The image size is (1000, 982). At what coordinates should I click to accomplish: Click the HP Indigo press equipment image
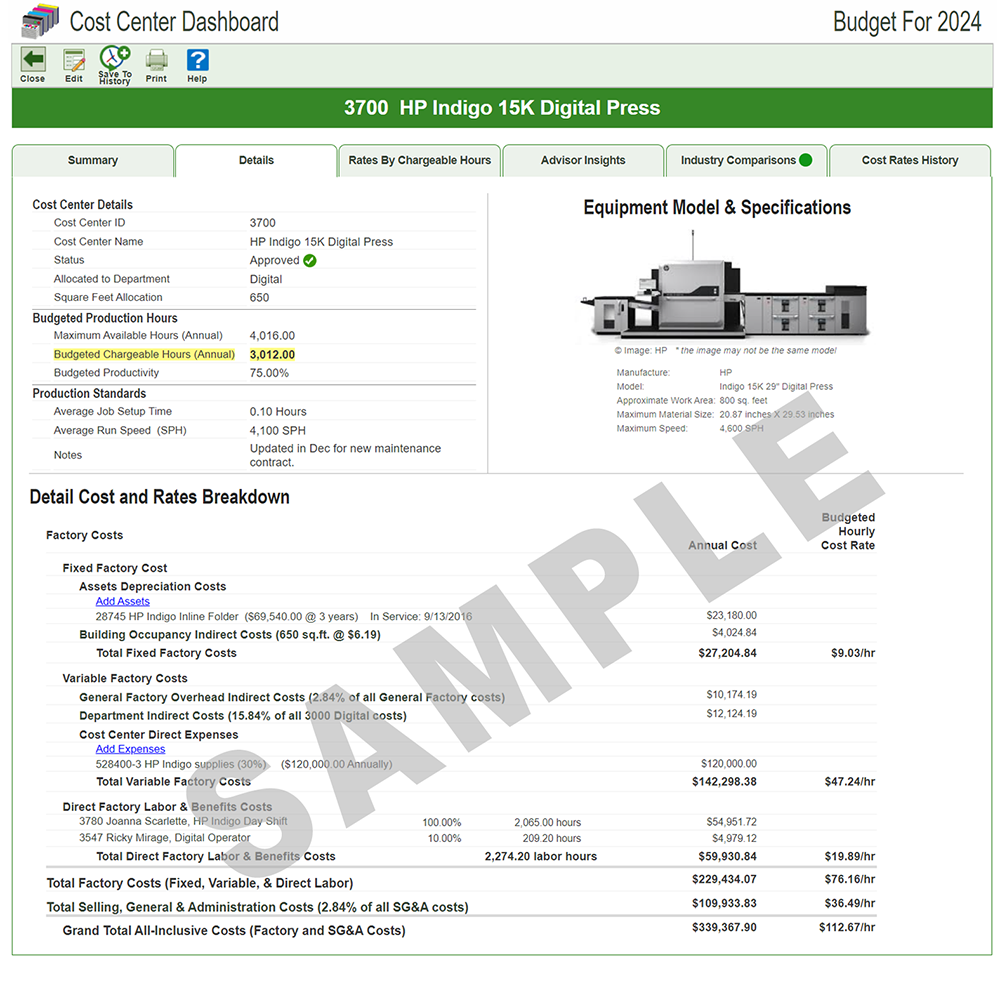point(725,289)
